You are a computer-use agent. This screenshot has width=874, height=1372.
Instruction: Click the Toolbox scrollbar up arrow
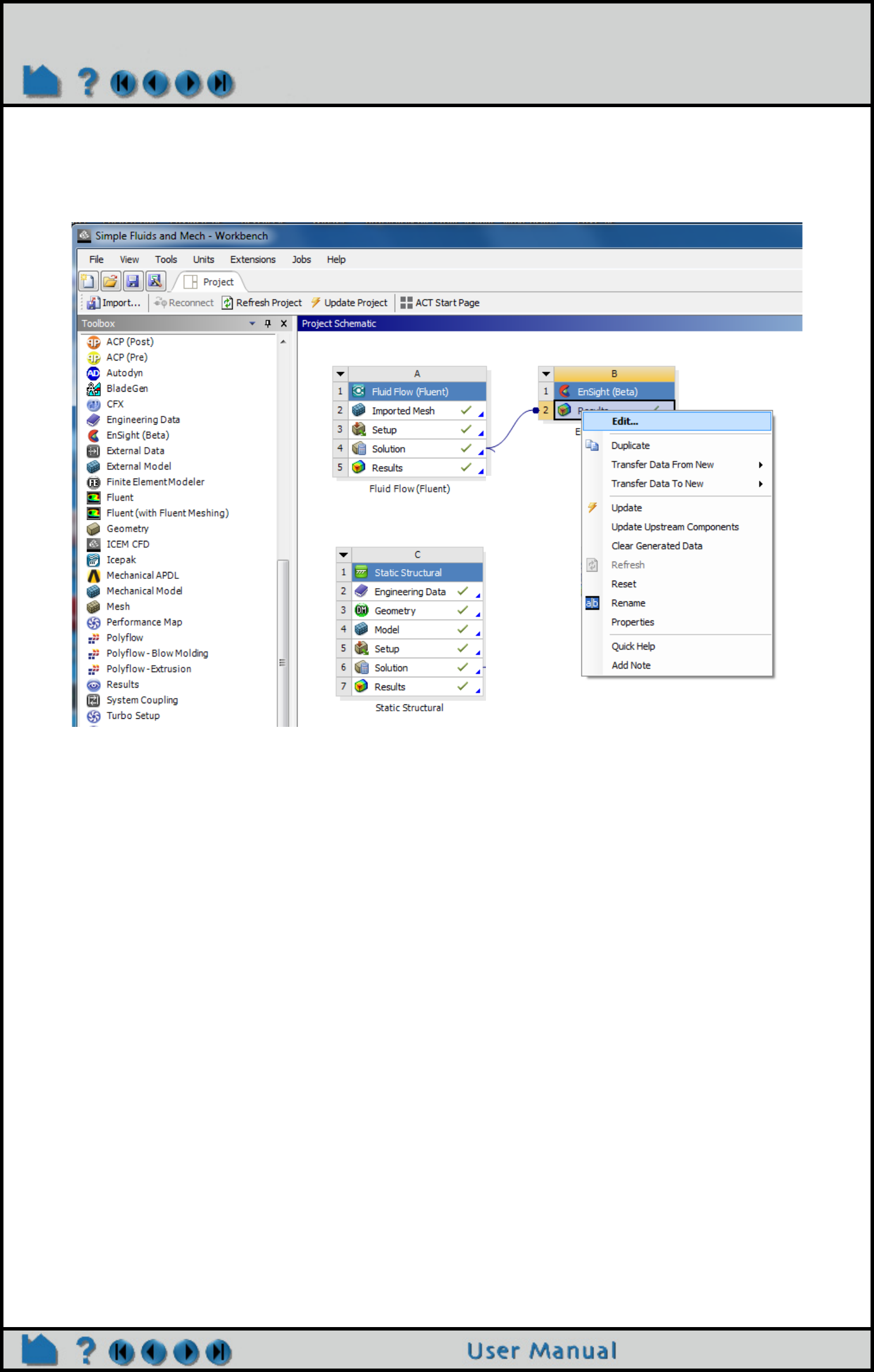pos(283,342)
